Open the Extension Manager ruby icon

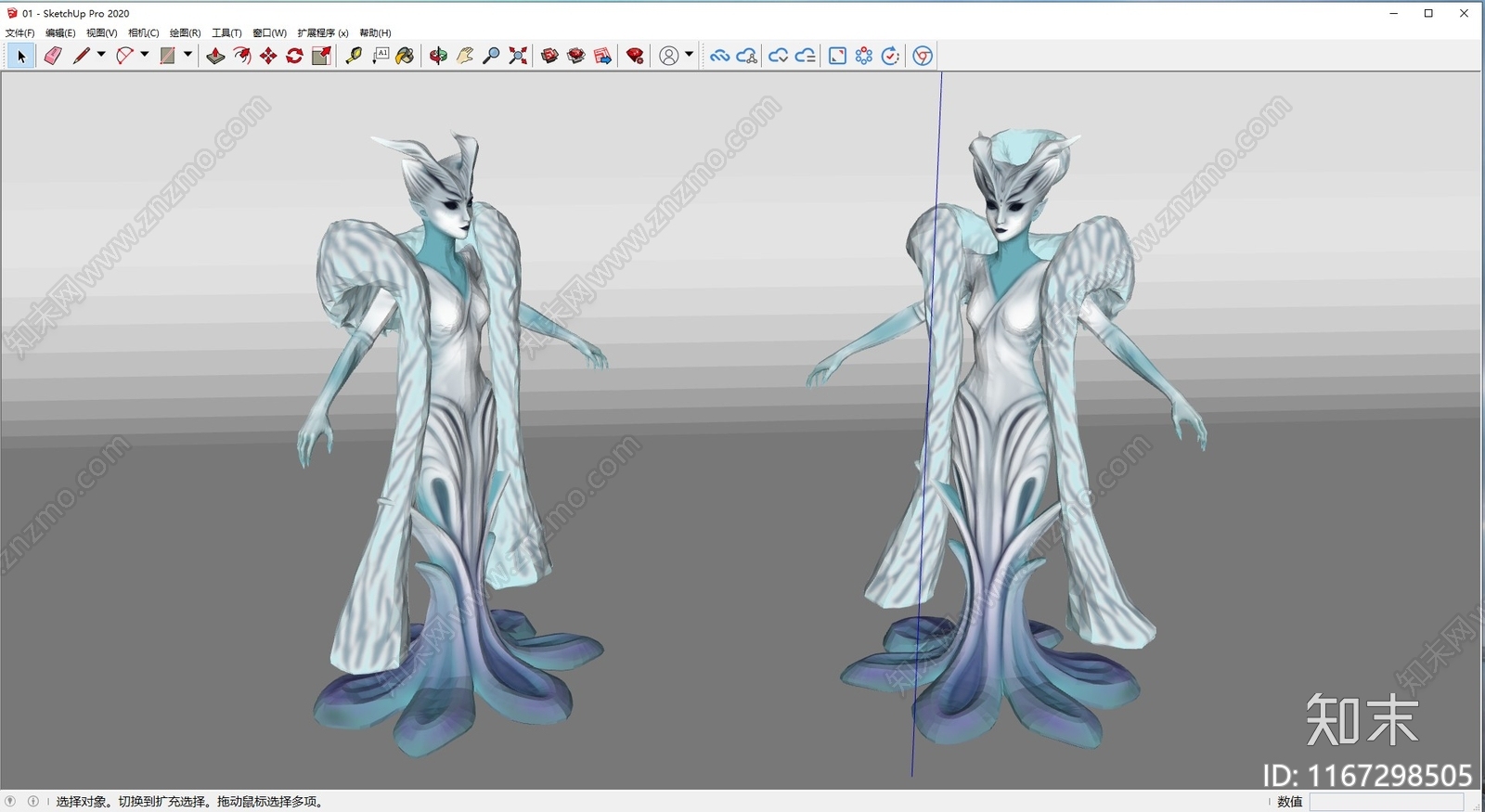[x=635, y=56]
